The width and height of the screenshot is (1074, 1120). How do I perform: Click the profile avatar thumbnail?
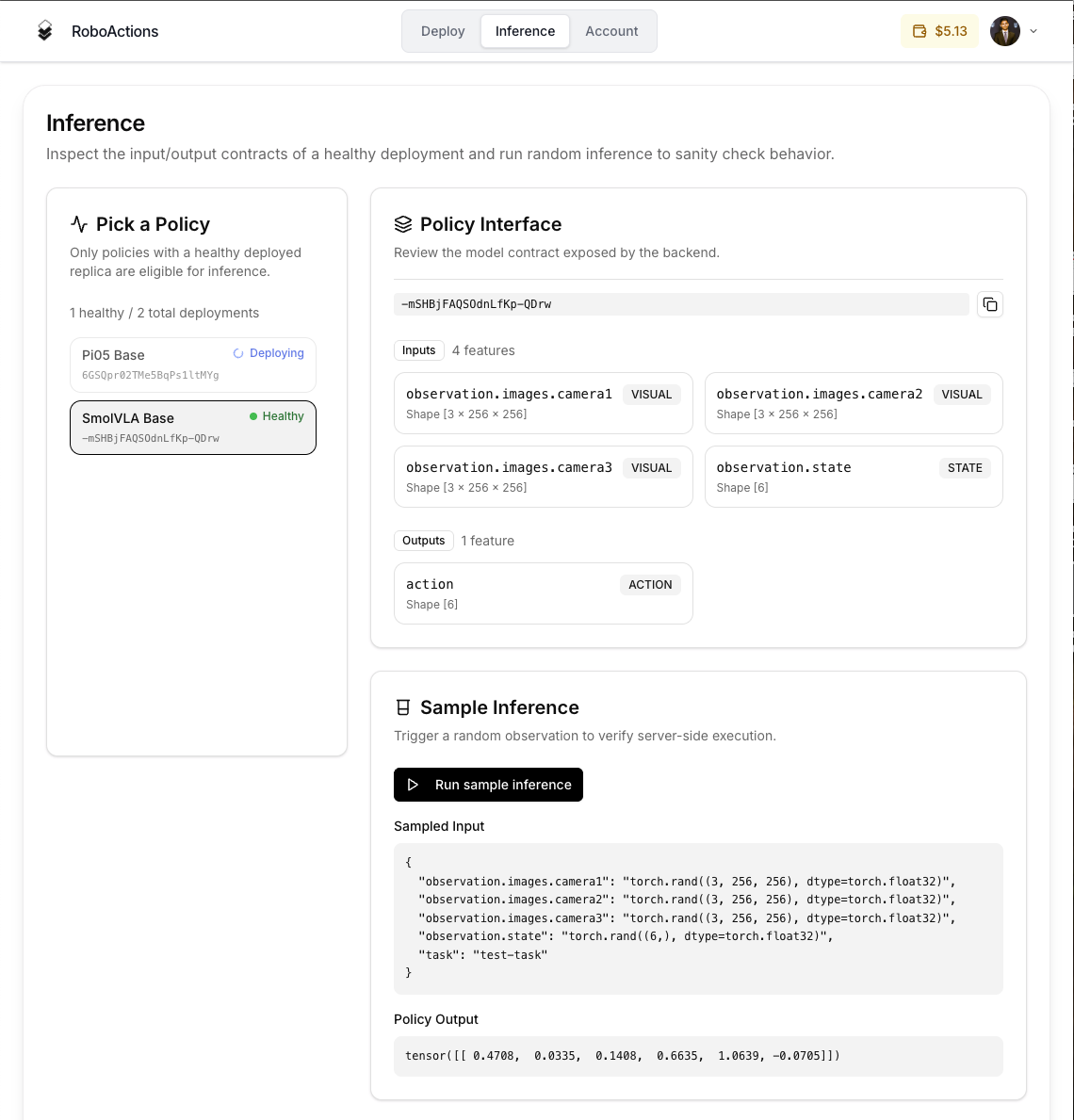point(1005,30)
